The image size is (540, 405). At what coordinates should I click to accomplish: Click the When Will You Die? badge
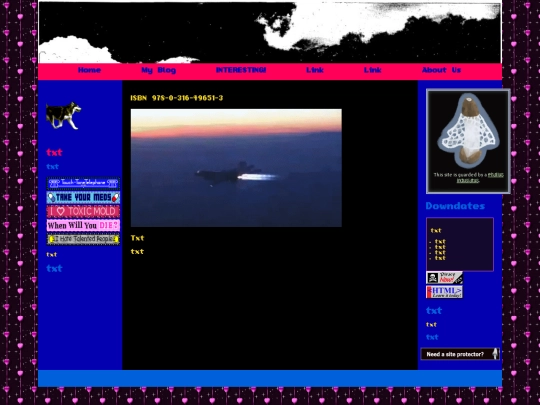[x=83, y=225]
